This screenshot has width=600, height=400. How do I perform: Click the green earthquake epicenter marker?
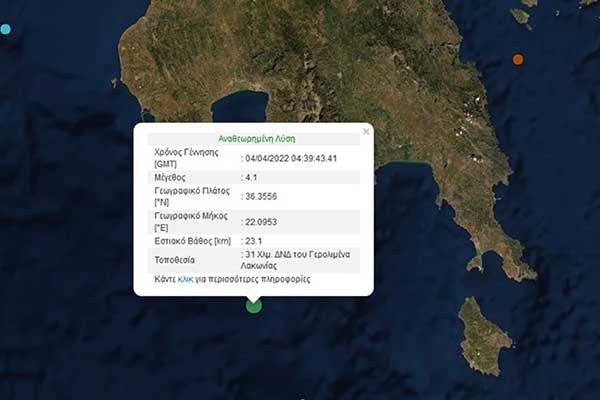click(x=254, y=305)
